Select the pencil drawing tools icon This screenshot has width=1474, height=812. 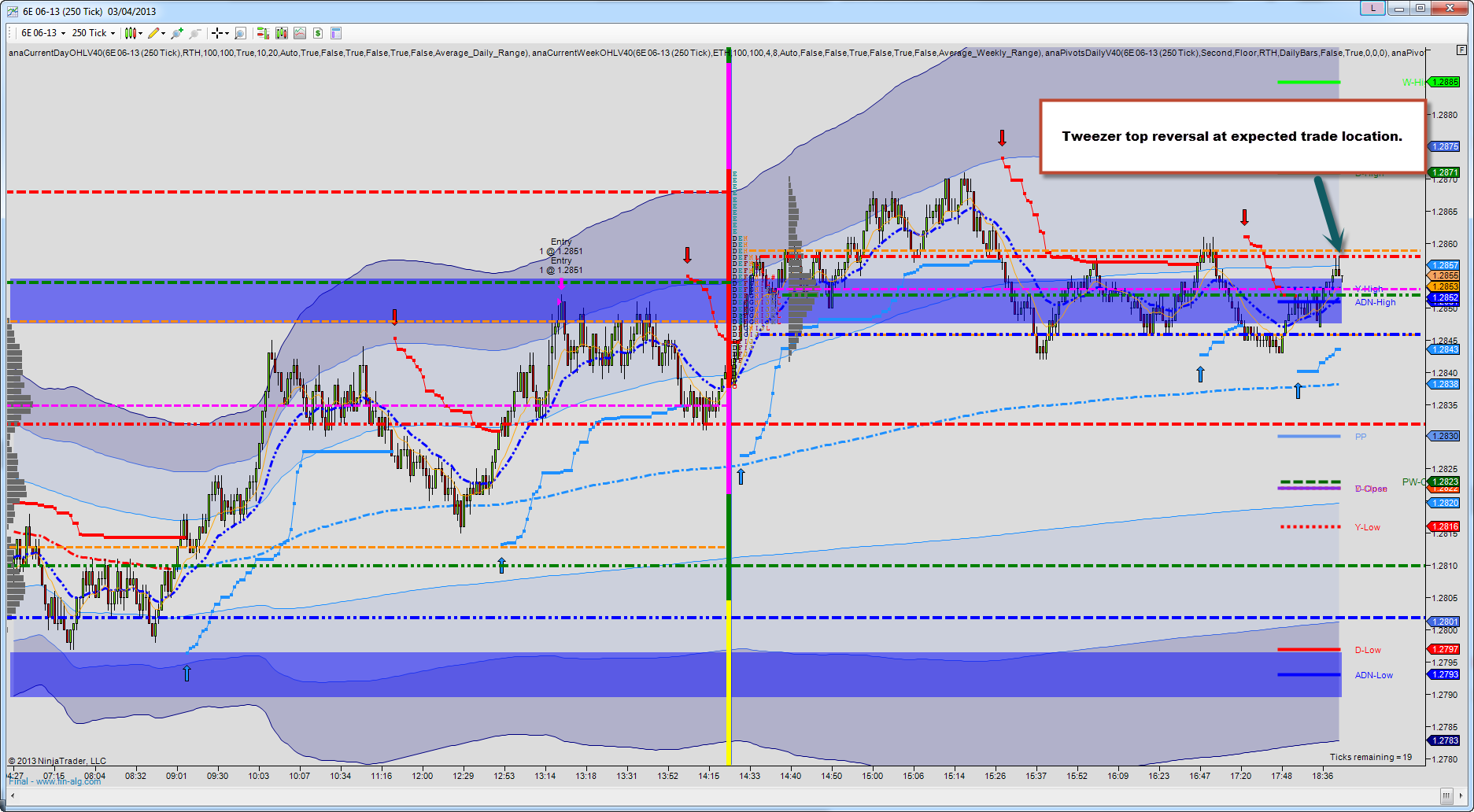[153, 33]
